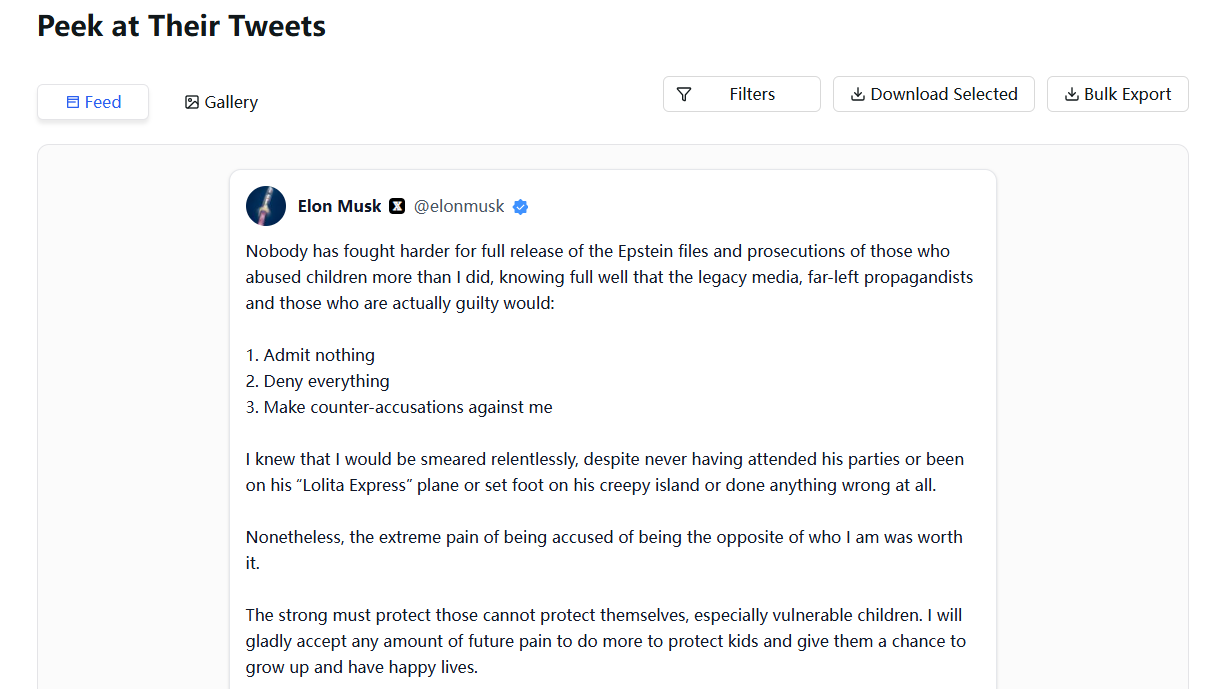The height and width of the screenshot is (689, 1217).
Task: Click the image icon beside Gallery
Action: pyautogui.click(x=192, y=102)
